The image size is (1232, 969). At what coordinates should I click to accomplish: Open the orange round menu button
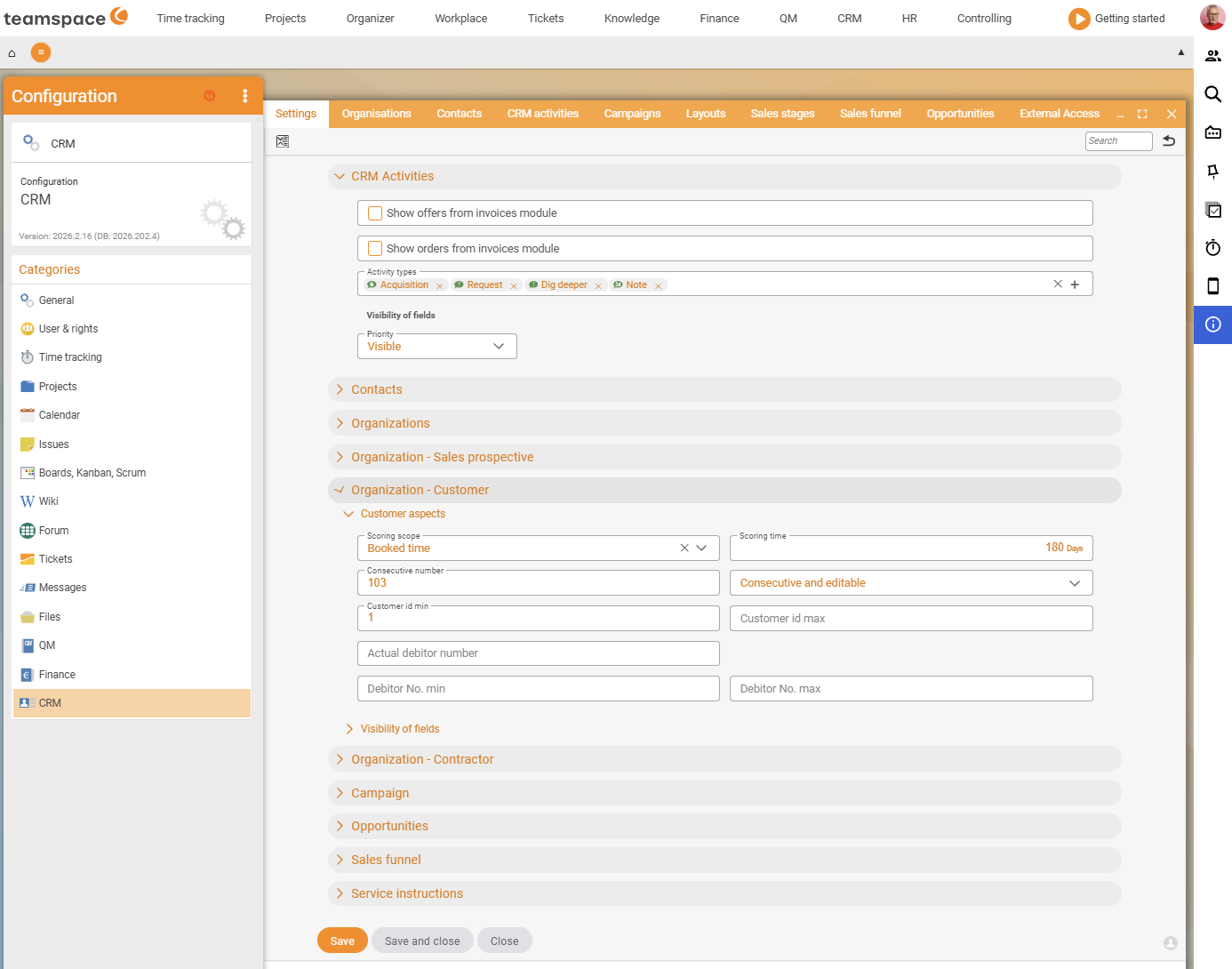pyautogui.click(x=41, y=52)
